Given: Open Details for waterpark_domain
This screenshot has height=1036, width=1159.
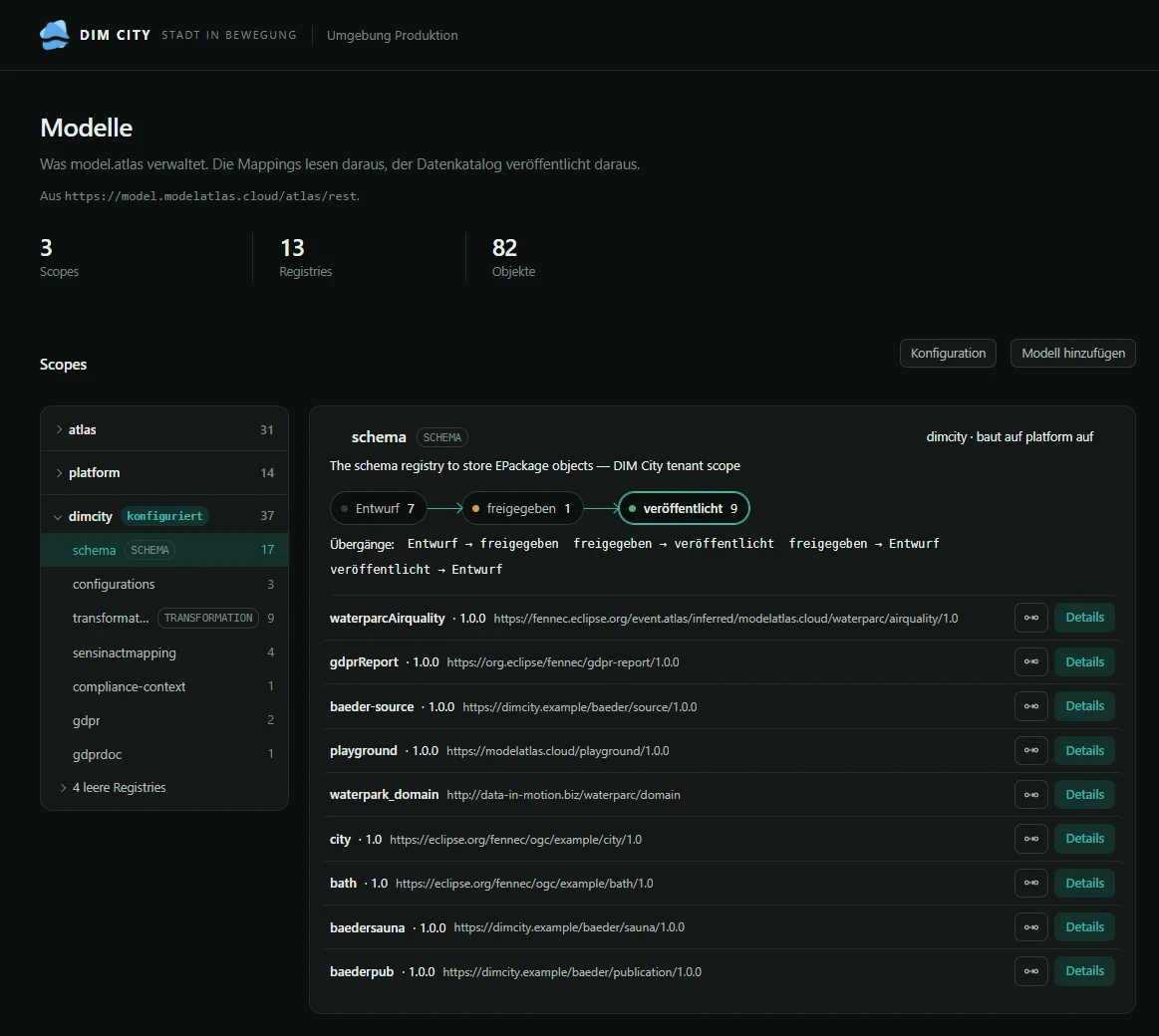Looking at the screenshot, I should (1084, 795).
